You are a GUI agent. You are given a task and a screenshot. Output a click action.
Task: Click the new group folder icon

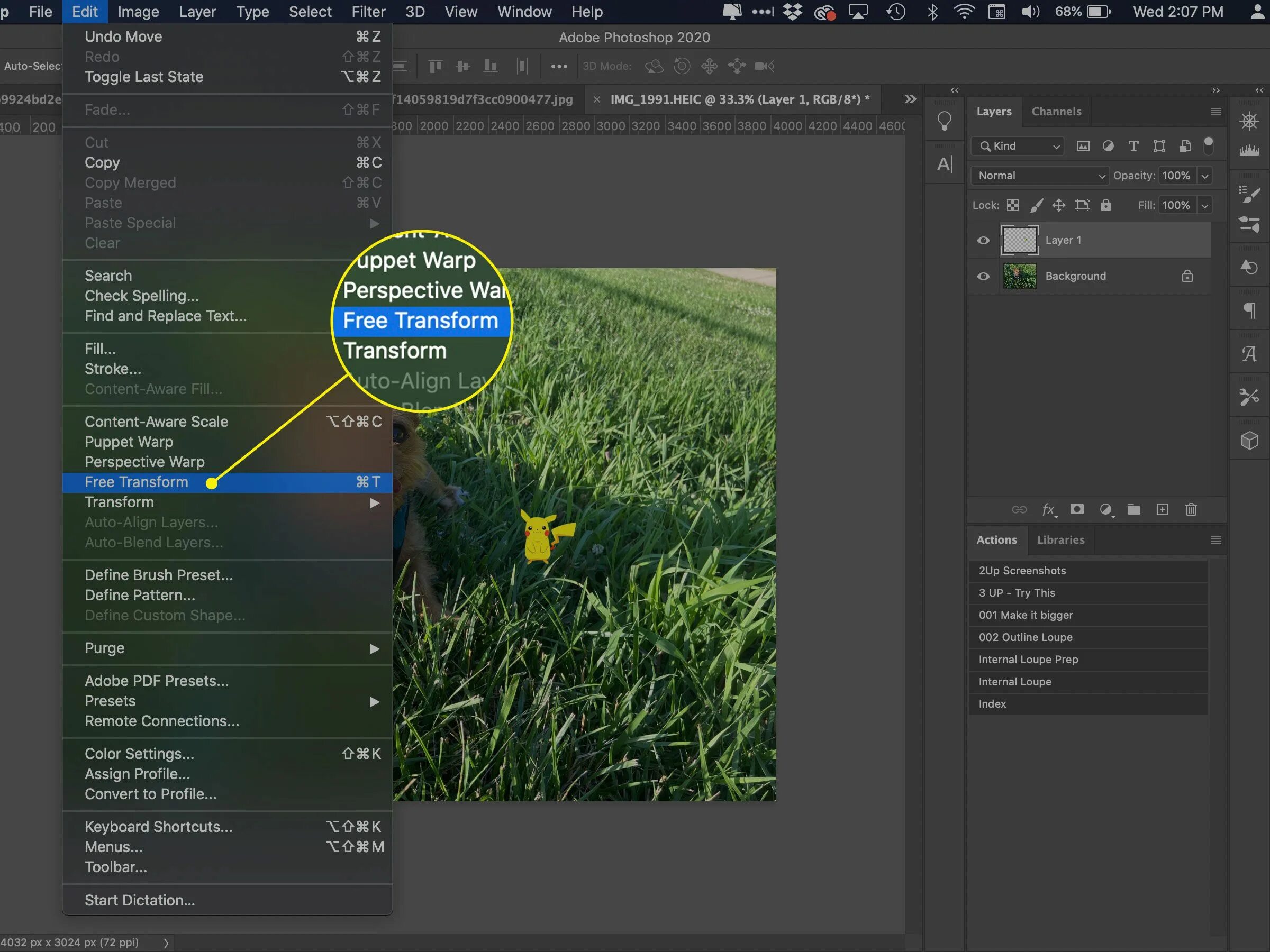[1133, 509]
